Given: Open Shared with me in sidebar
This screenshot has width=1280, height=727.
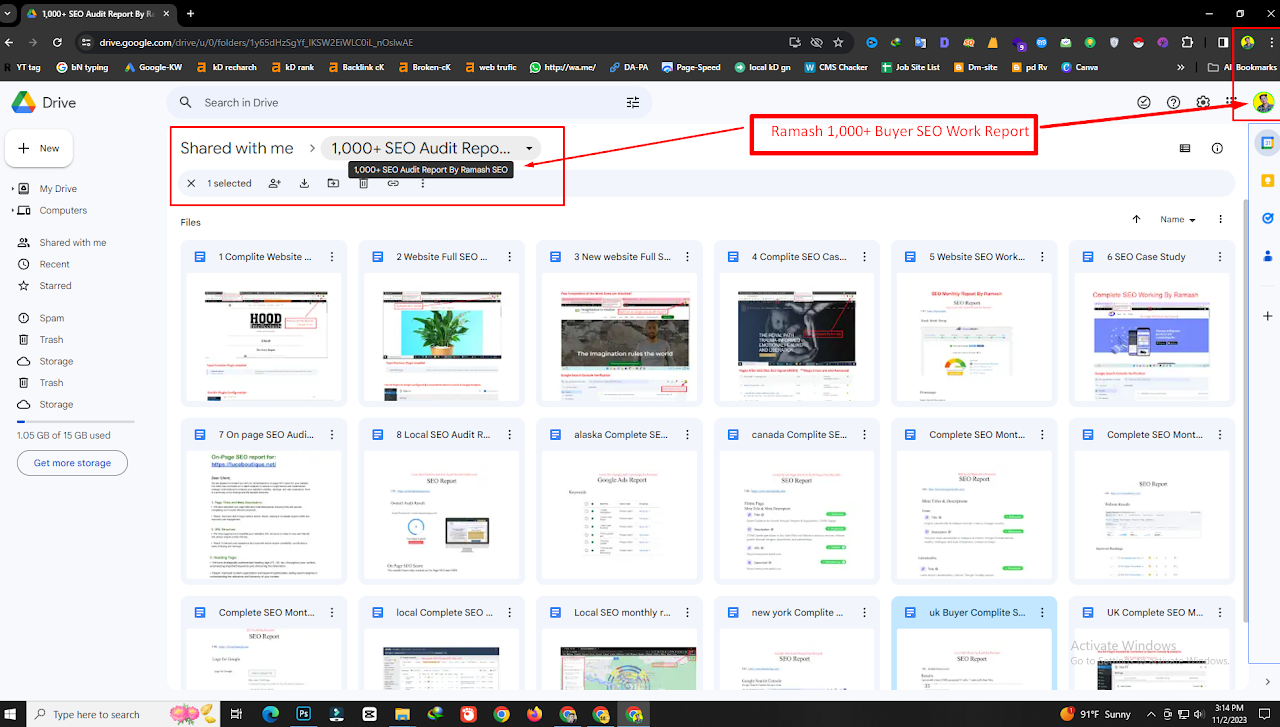Looking at the screenshot, I should pyautogui.click(x=72, y=242).
